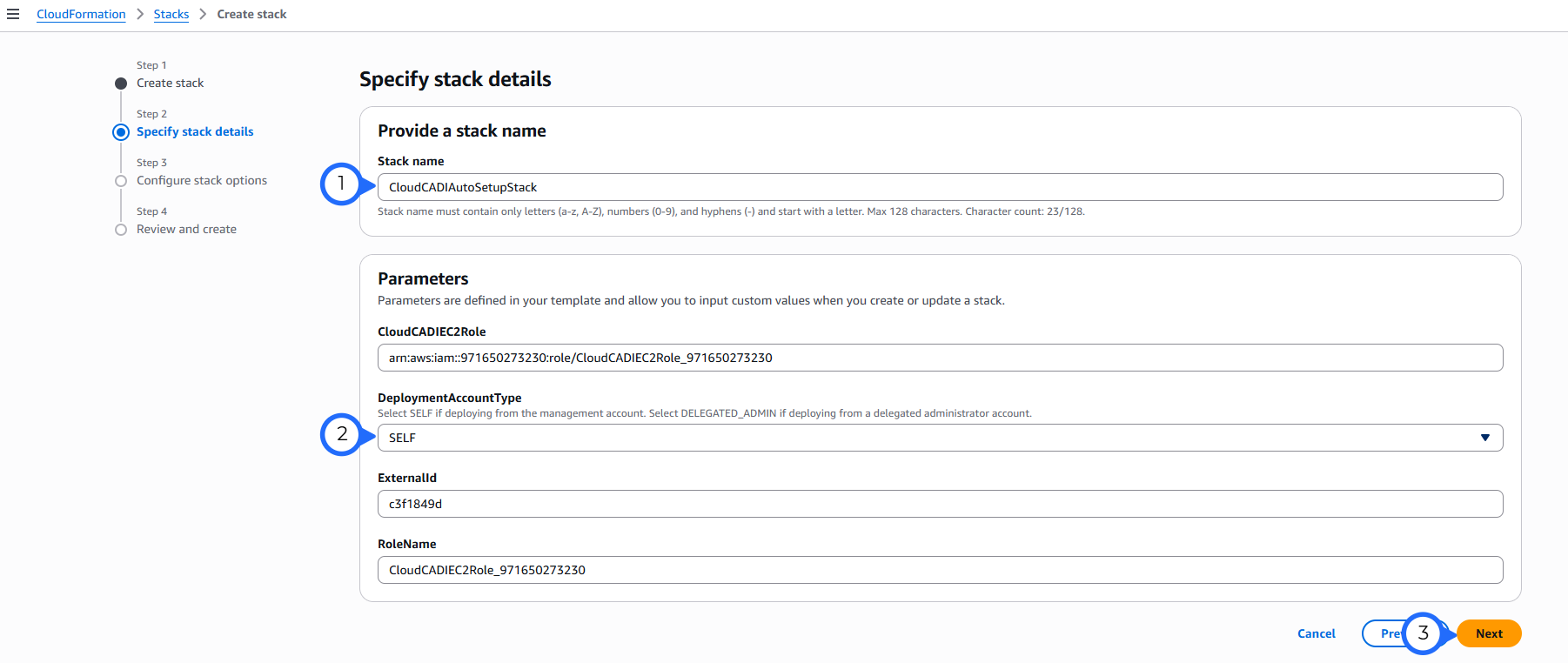Focus the CloudCADIEC2Role parameter field
This screenshot has width=1568, height=663.
point(940,358)
